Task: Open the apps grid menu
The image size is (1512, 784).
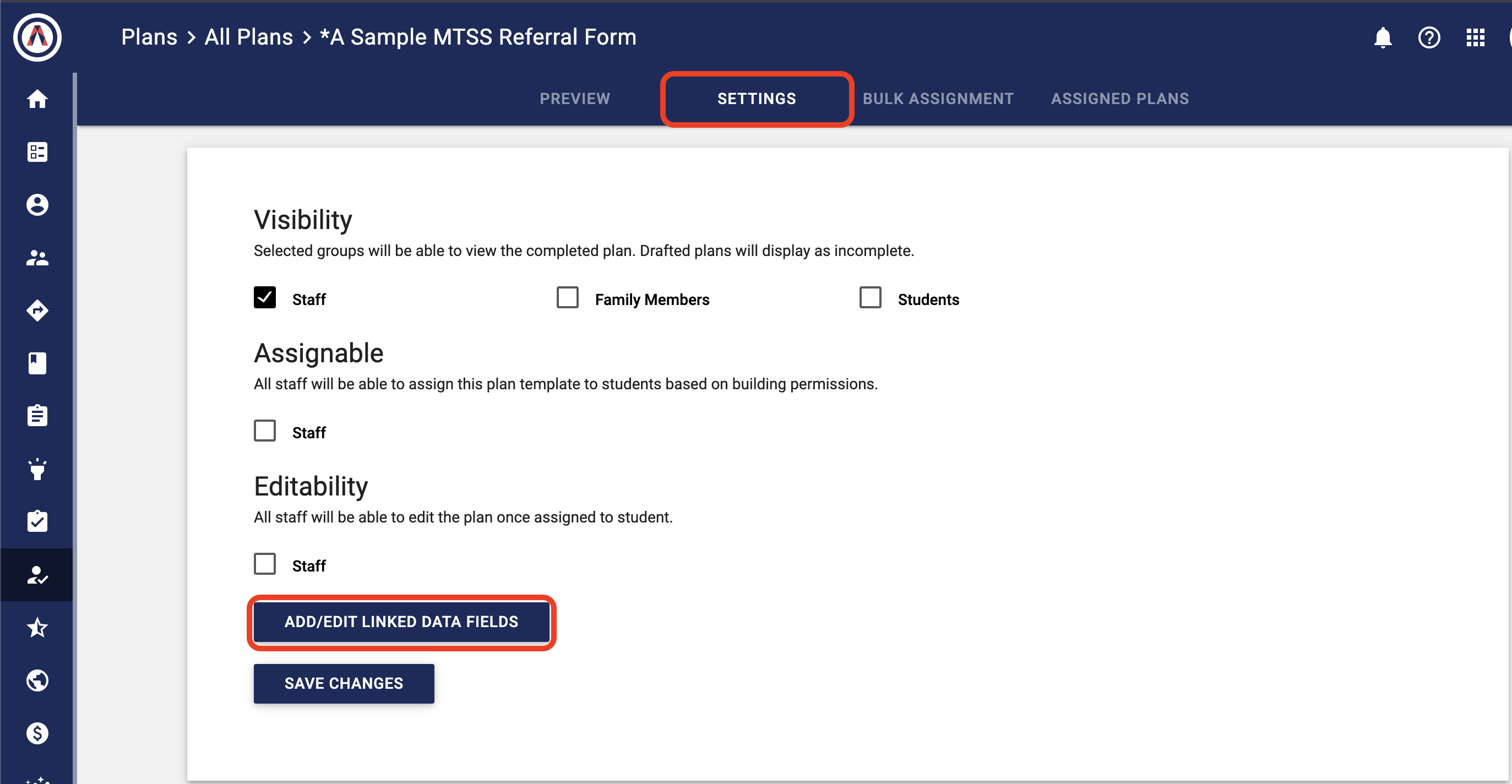Action: [x=1475, y=37]
